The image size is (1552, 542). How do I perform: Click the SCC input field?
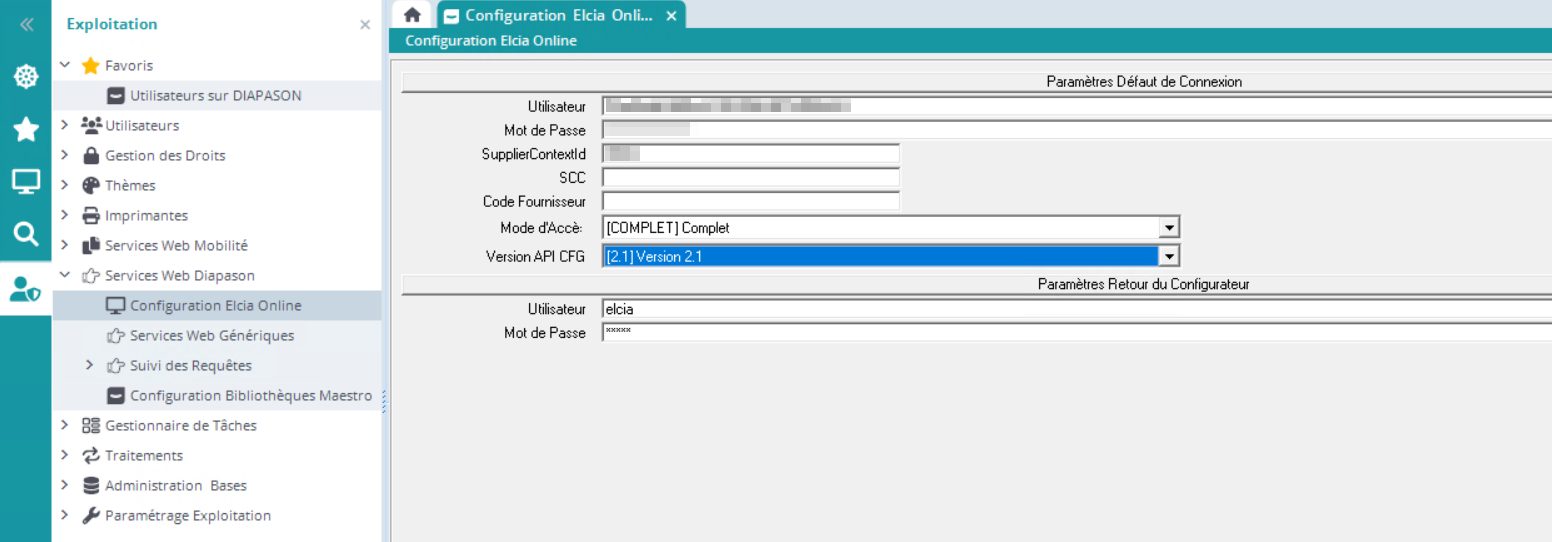[x=750, y=178]
